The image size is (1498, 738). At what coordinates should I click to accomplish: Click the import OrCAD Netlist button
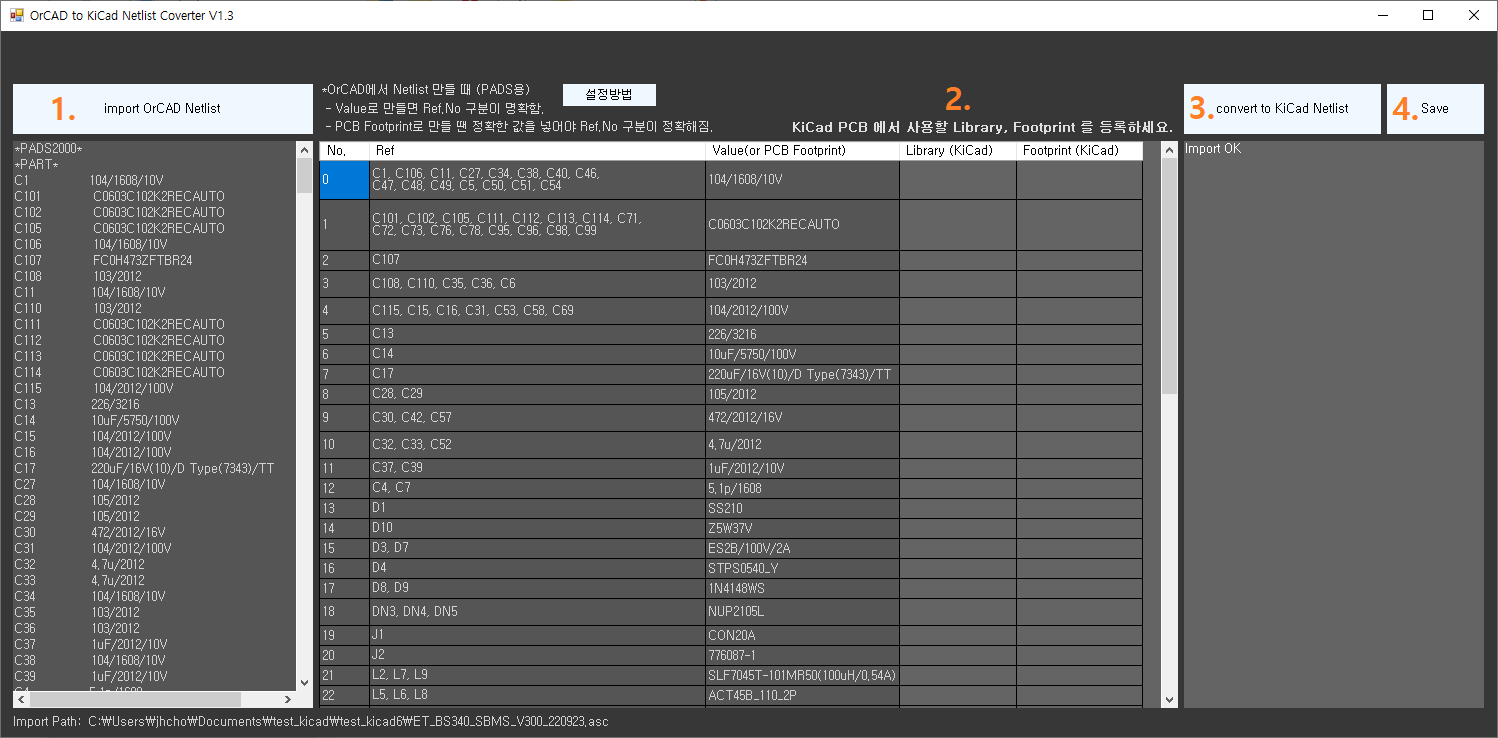coord(163,109)
